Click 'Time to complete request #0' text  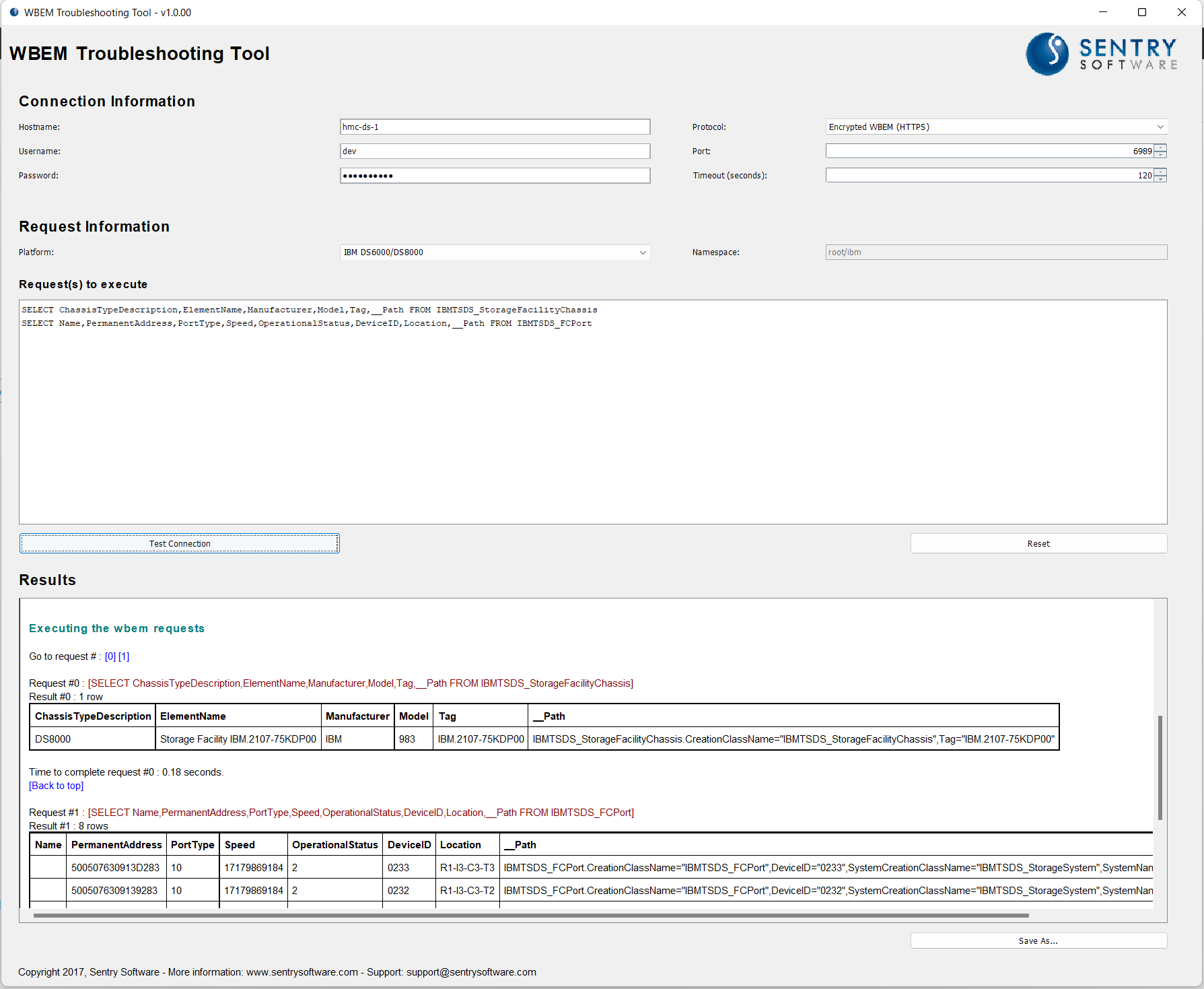pos(127,772)
